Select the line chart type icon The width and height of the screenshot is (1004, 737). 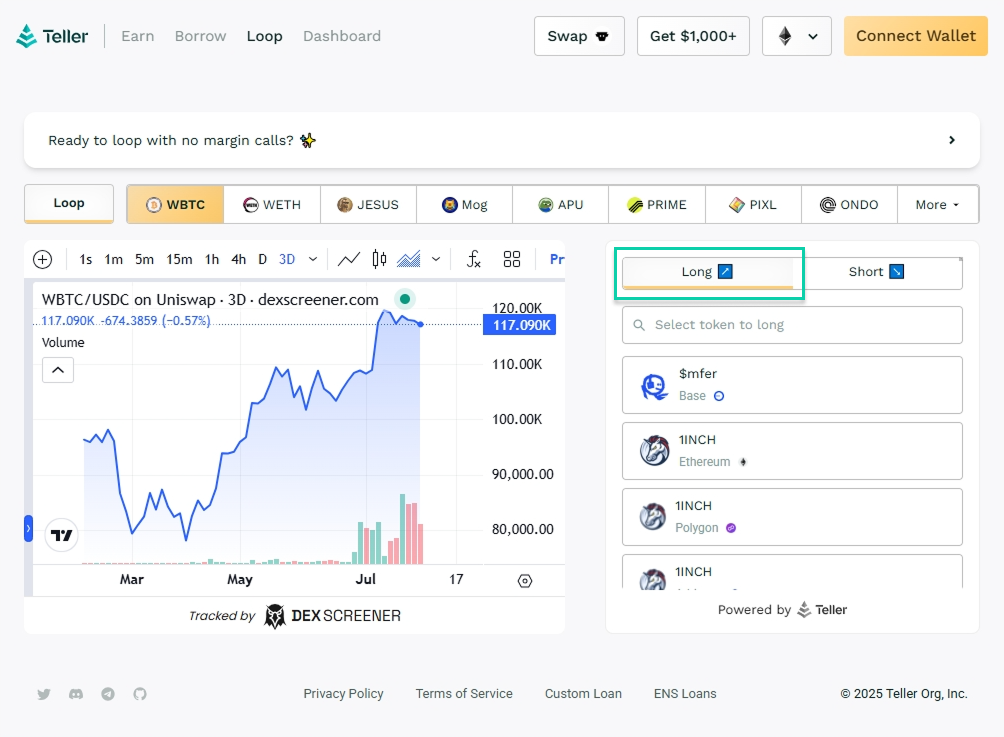(349, 259)
